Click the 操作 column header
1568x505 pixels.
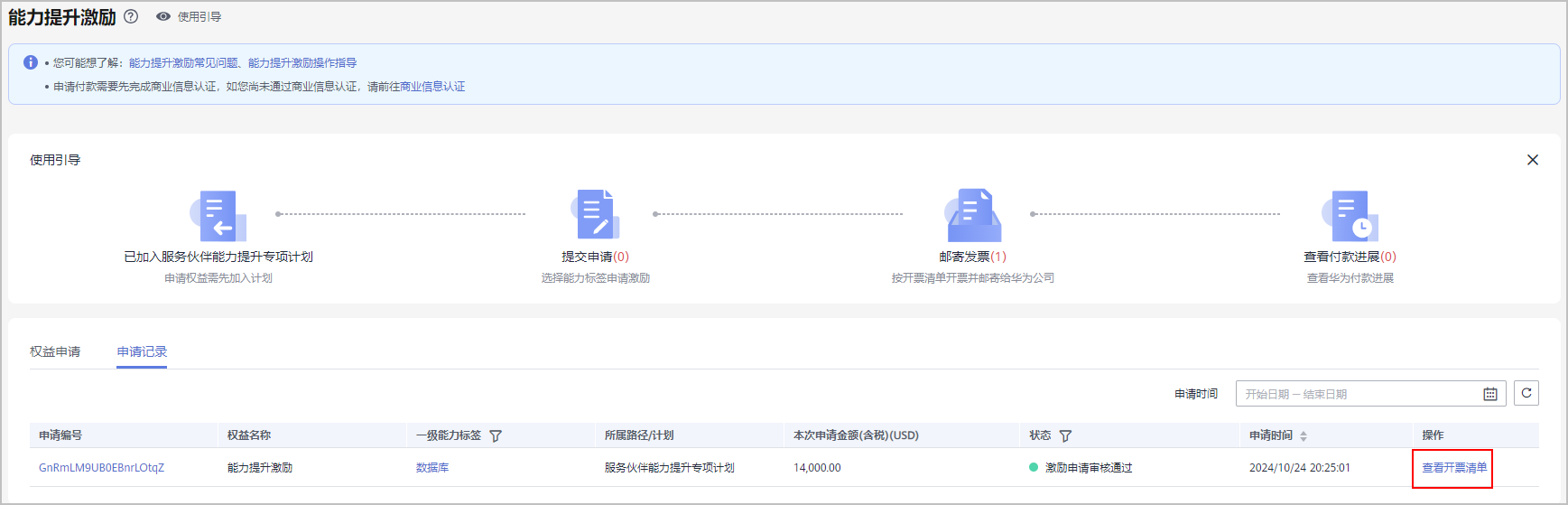pyautogui.click(x=1433, y=435)
